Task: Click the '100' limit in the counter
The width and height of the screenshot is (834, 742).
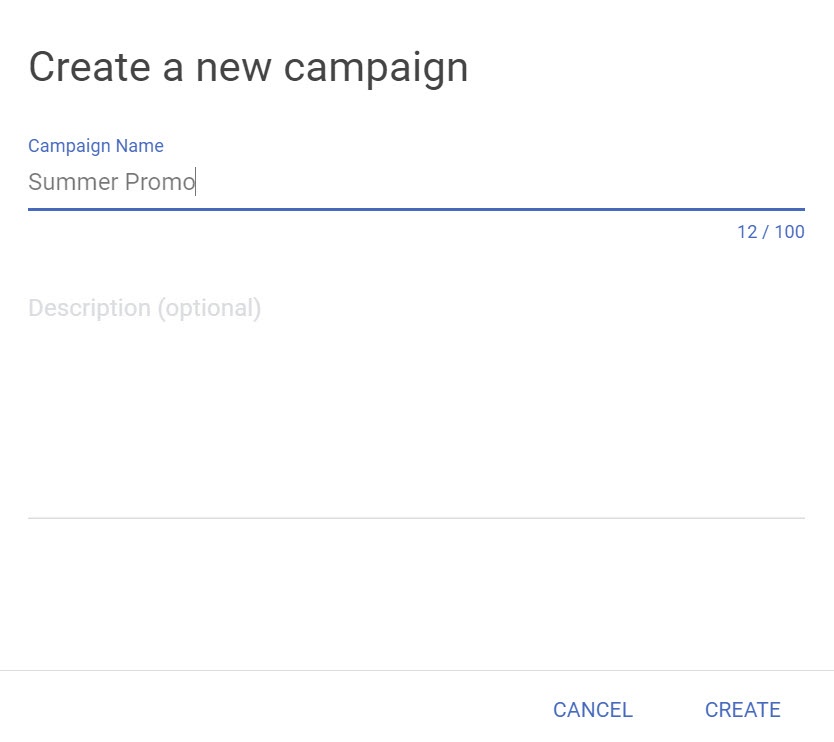Action: point(789,232)
